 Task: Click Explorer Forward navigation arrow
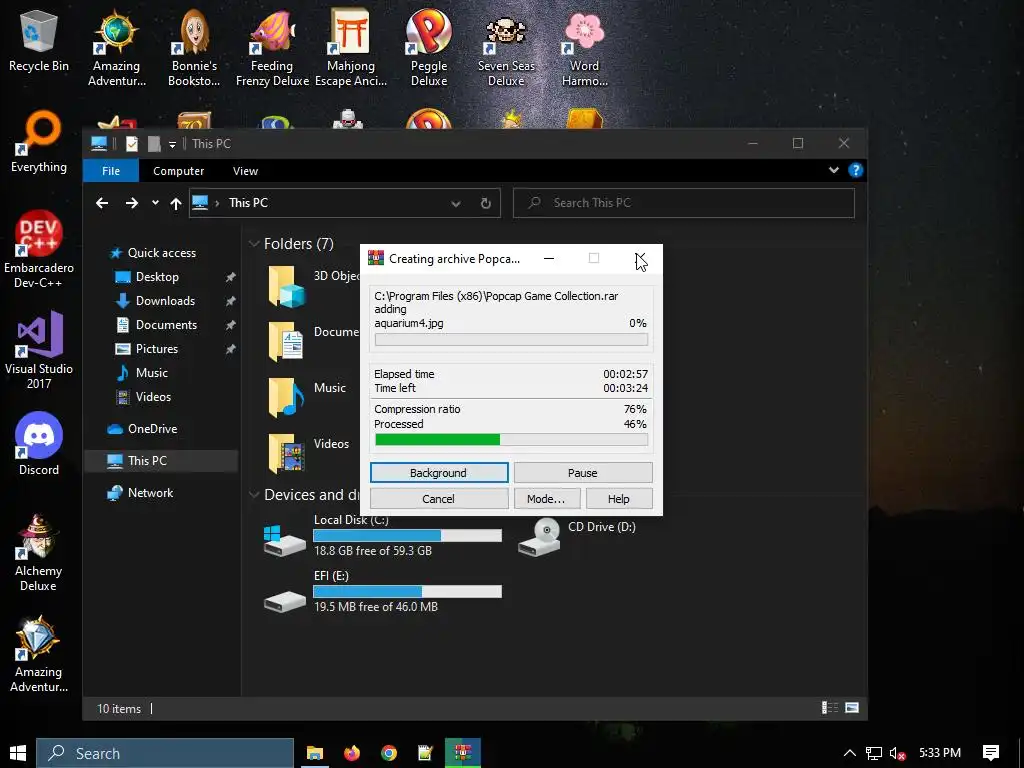click(x=132, y=203)
